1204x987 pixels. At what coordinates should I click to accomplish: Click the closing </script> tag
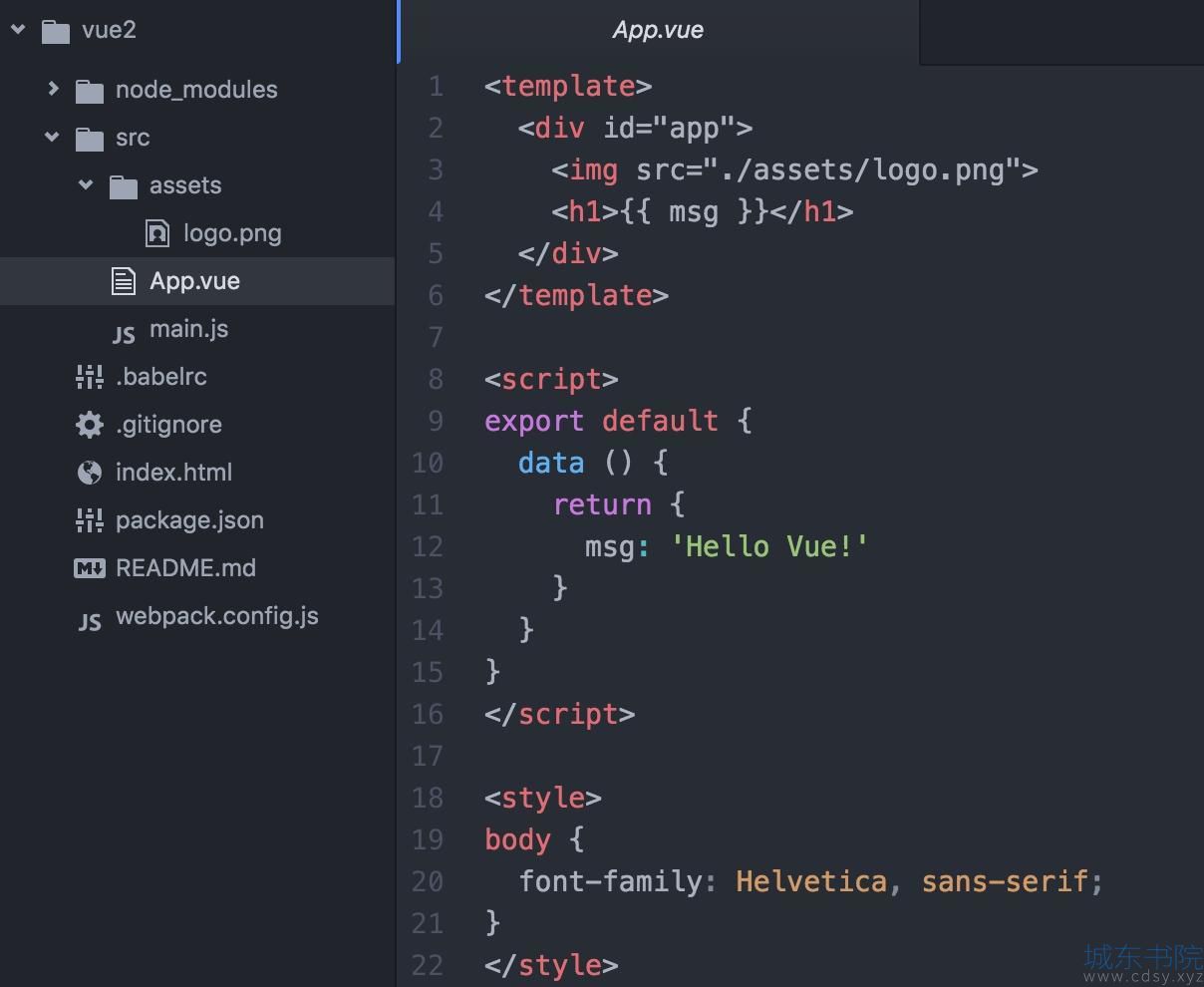[559, 715]
